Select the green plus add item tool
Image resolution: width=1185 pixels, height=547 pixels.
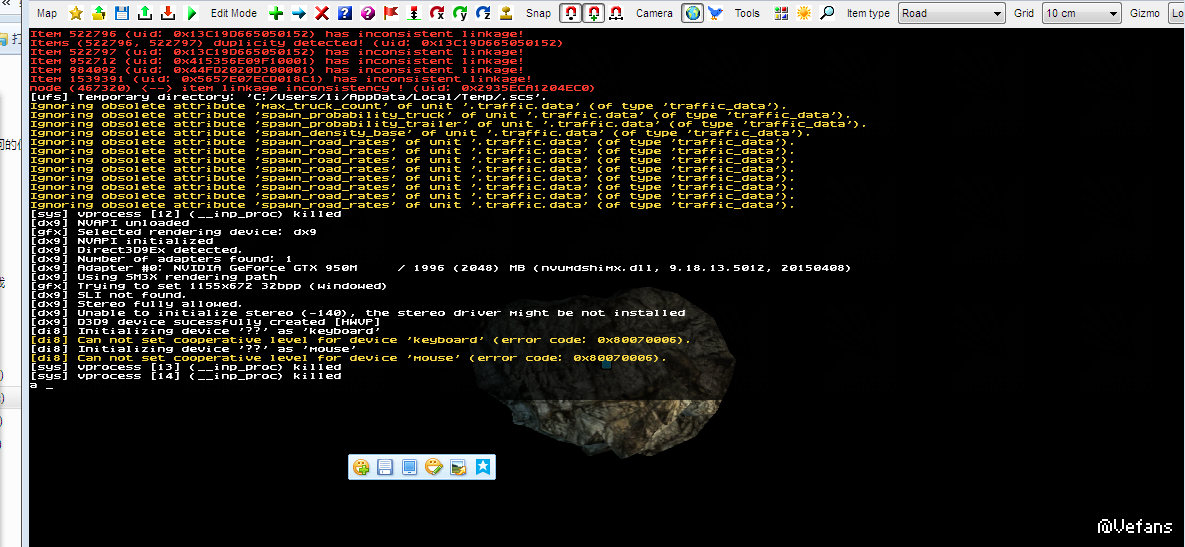[x=276, y=13]
